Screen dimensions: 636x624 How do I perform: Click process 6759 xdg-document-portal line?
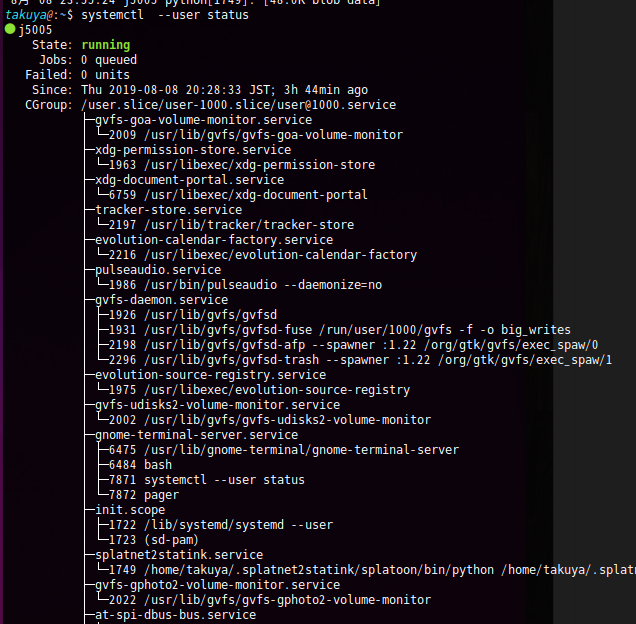(x=238, y=195)
